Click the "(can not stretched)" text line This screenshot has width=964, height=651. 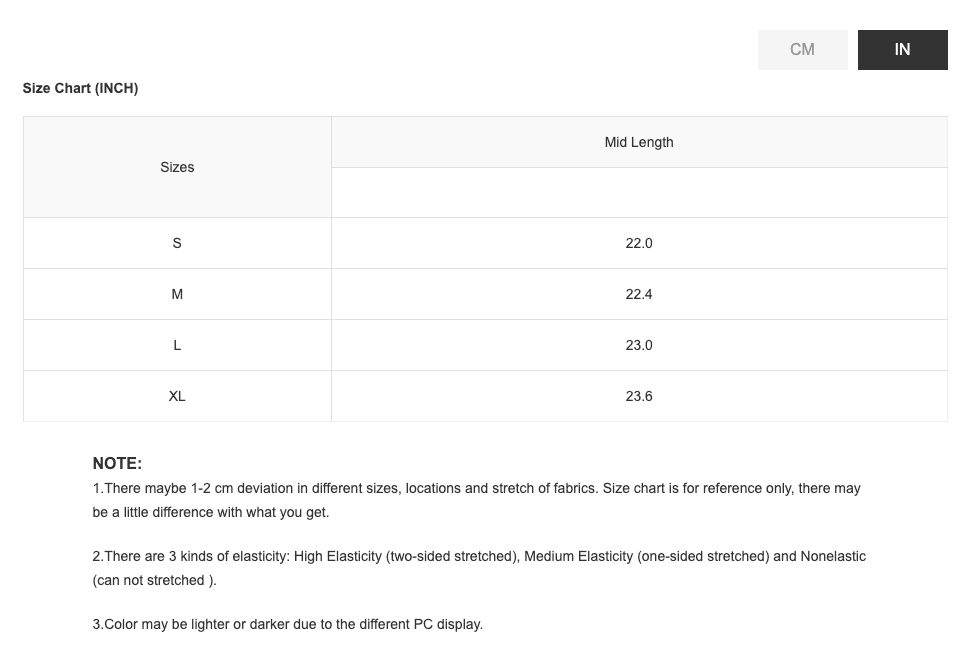click(154, 580)
